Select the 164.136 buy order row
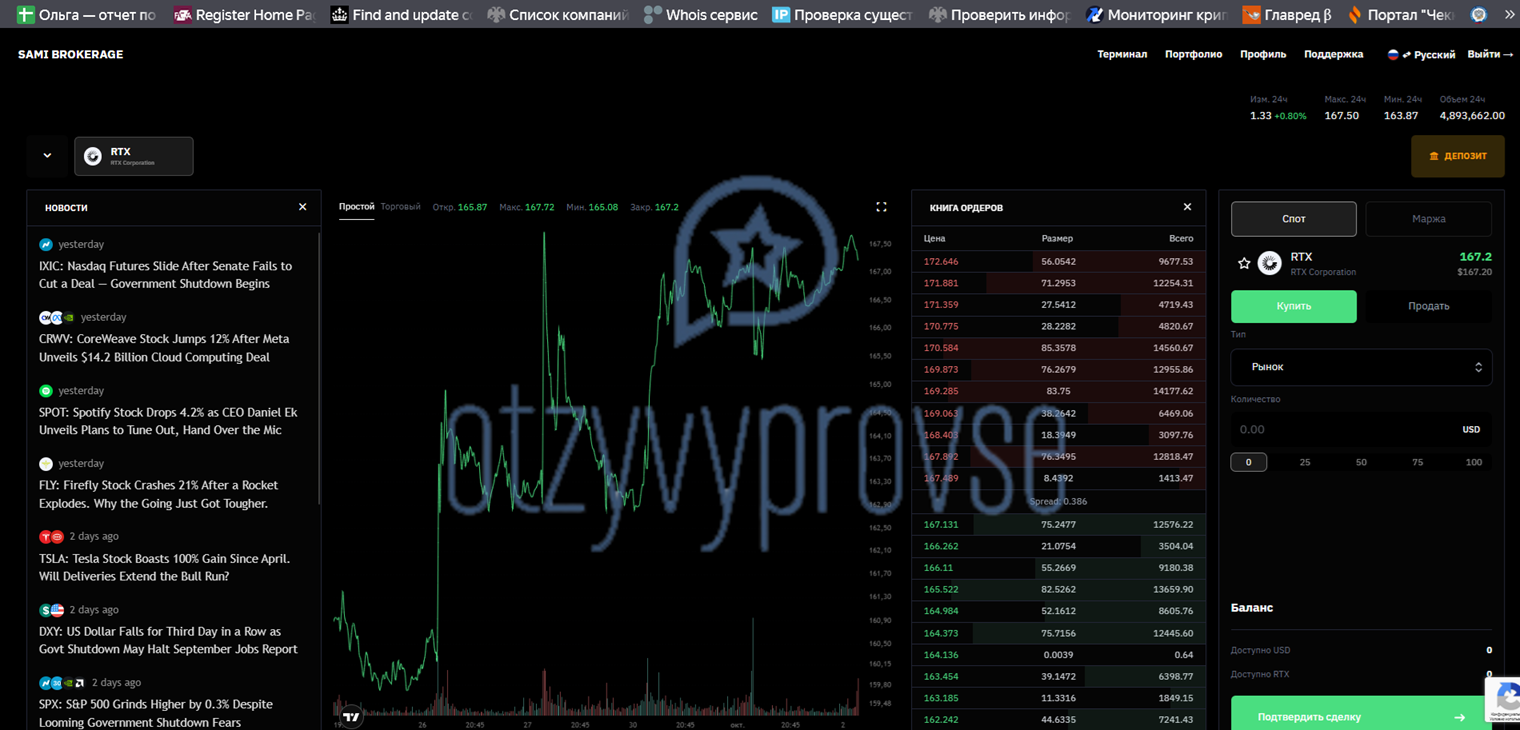This screenshot has height=730, width=1520. click(1058, 655)
